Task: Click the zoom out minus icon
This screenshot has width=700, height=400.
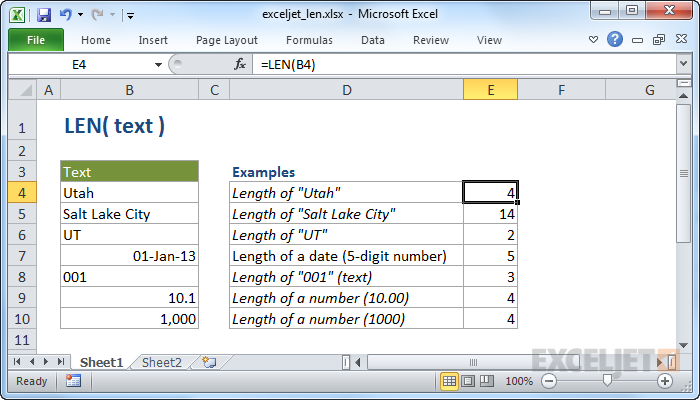Action: 549,381
